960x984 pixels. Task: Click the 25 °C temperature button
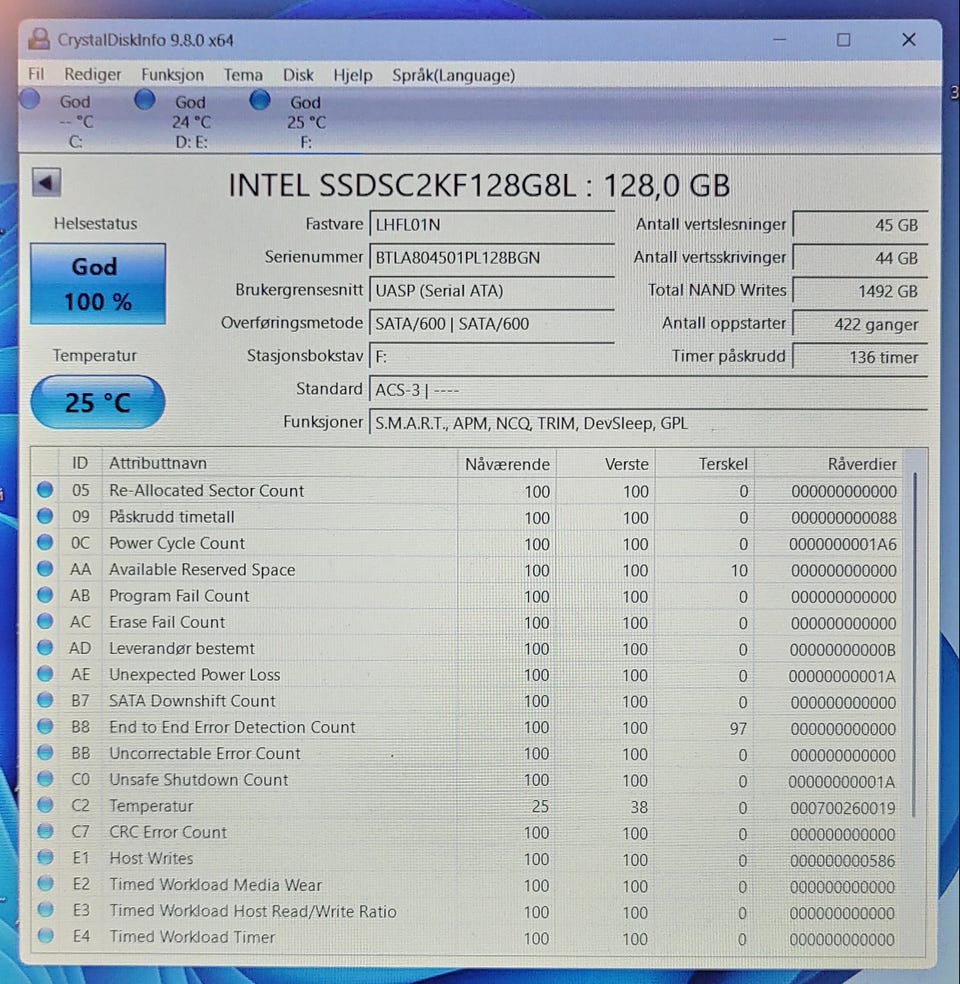pyautogui.click(x=98, y=402)
